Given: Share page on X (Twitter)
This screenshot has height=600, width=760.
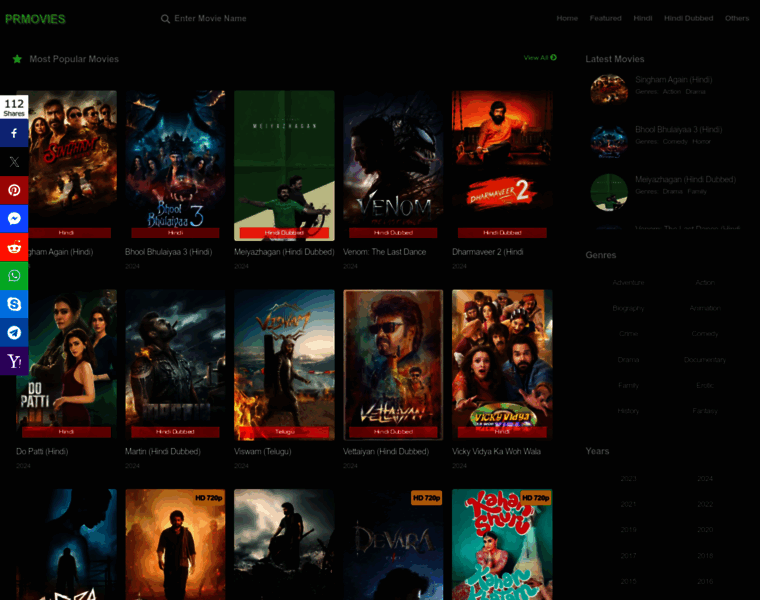Looking at the screenshot, I should tap(14, 162).
